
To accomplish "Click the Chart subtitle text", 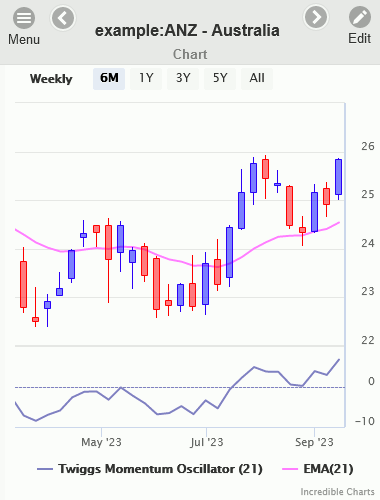I will tap(190, 54).
